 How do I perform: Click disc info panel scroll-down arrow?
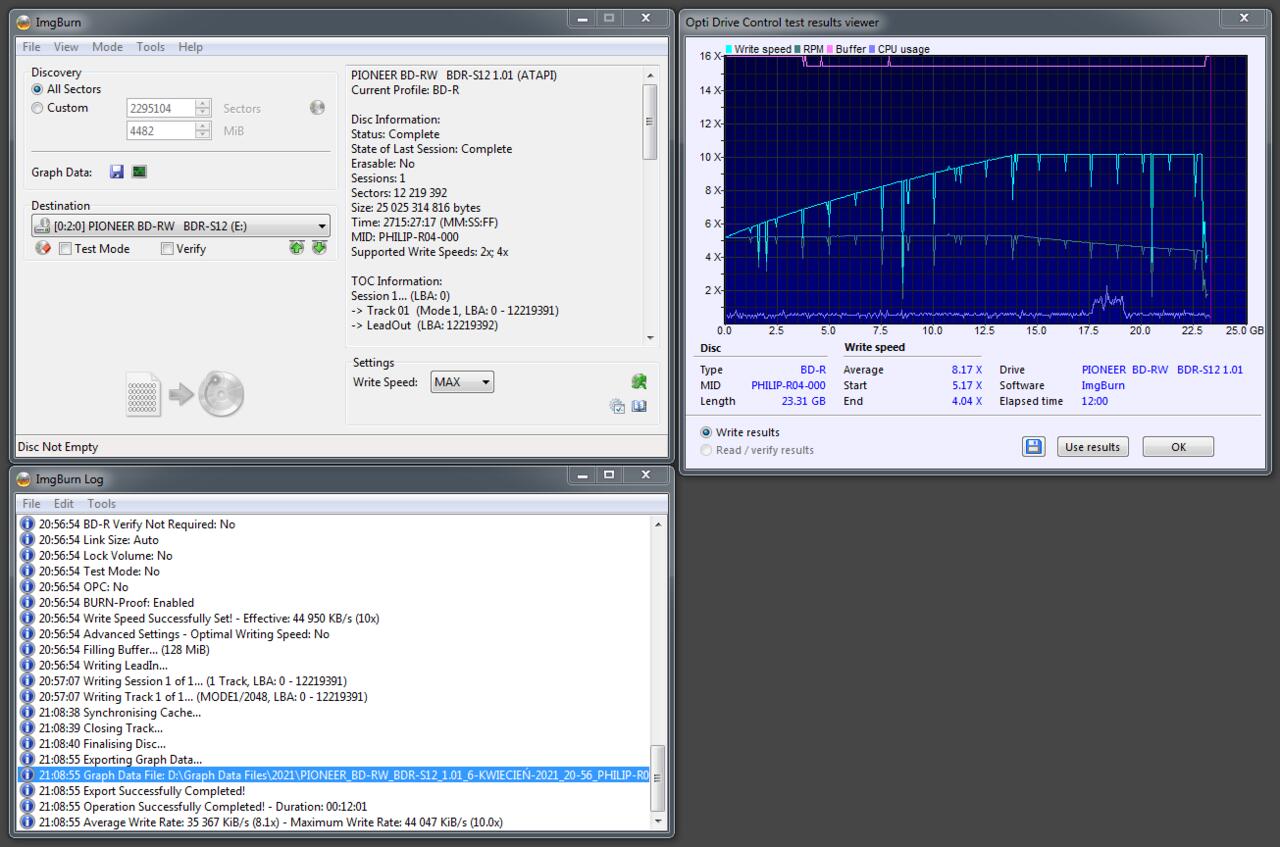(x=650, y=338)
